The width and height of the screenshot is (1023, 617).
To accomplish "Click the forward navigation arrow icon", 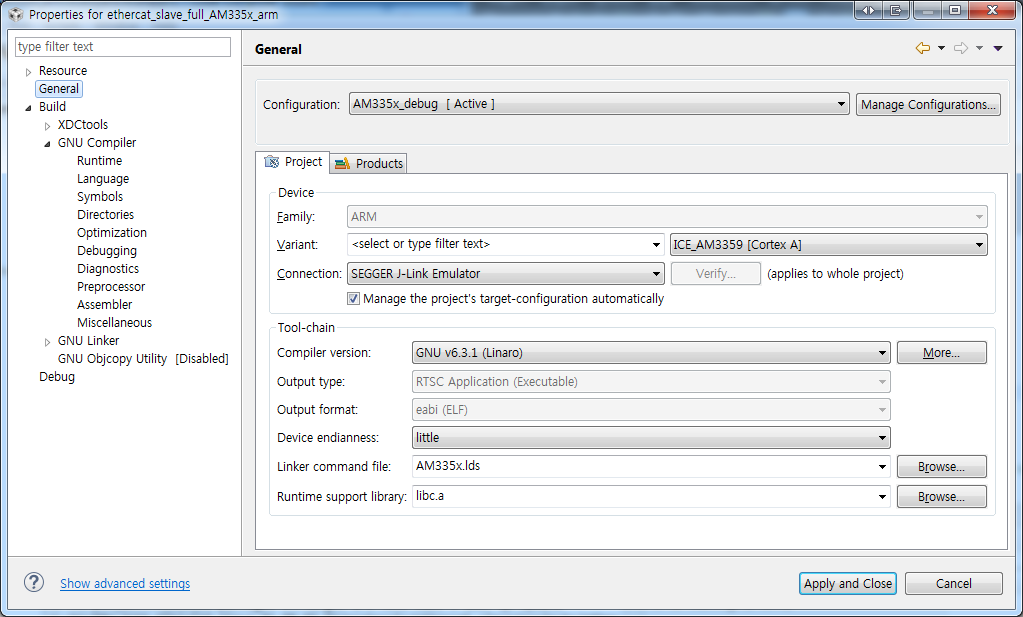I will tap(960, 48).
